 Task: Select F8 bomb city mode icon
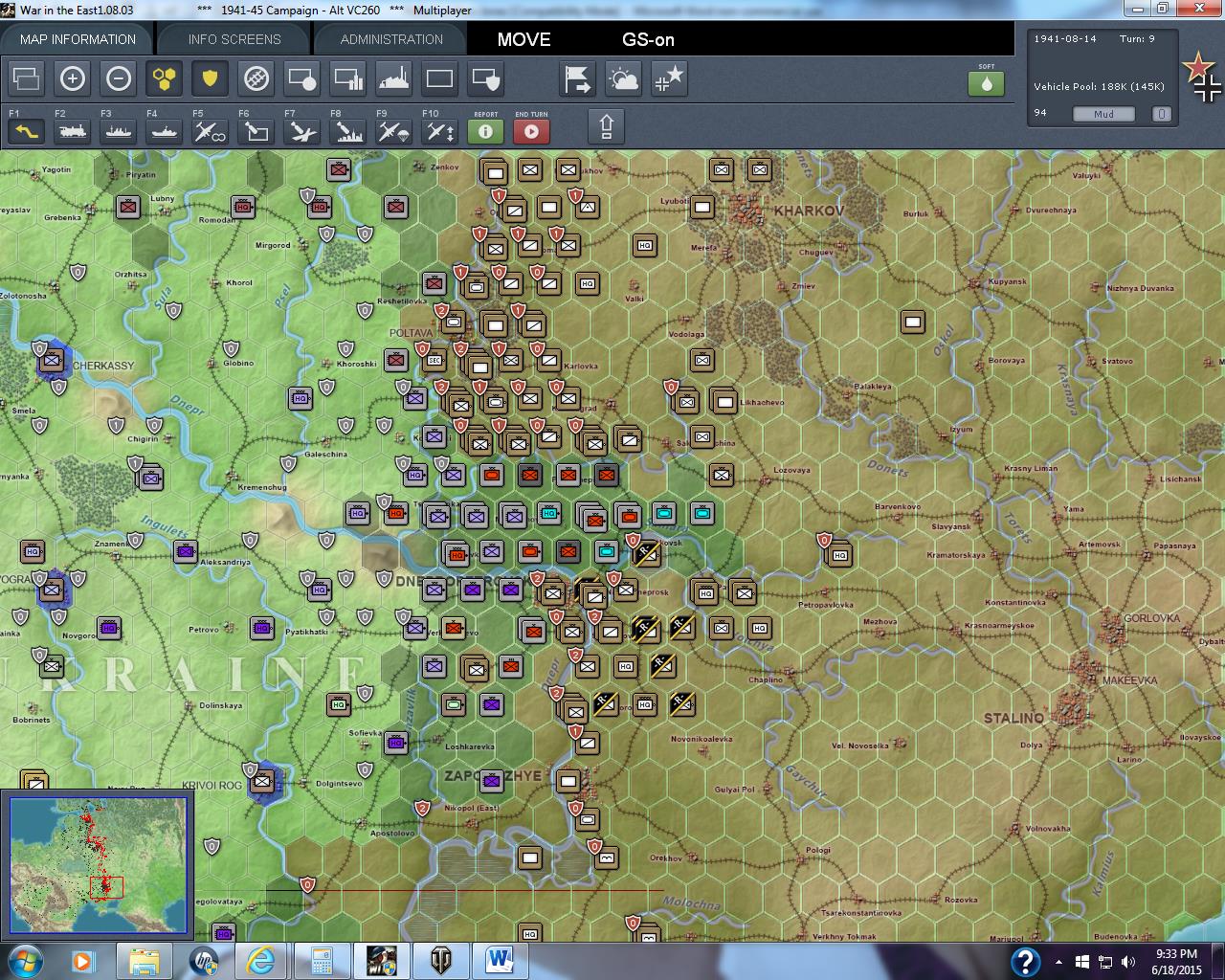point(348,131)
